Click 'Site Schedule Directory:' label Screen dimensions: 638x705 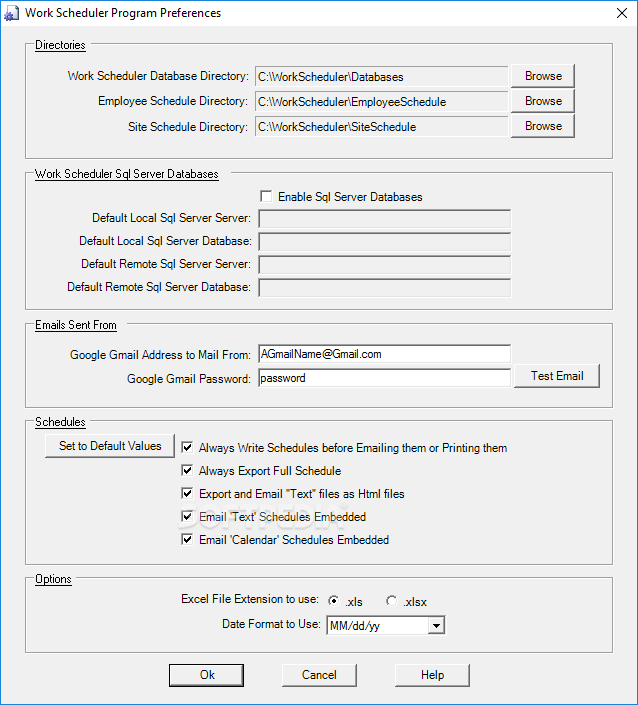coord(188,127)
